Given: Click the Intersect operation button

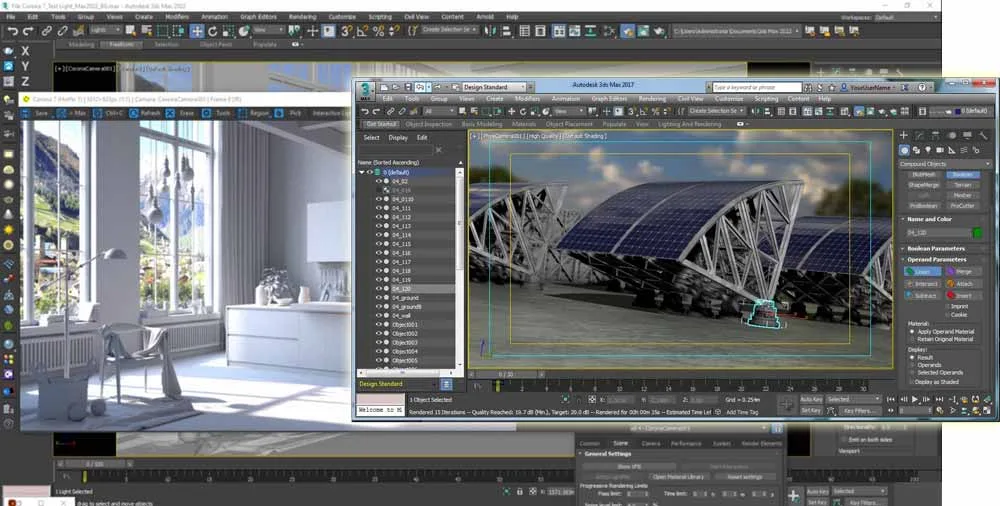Looking at the screenshot, I should (922, 283).
